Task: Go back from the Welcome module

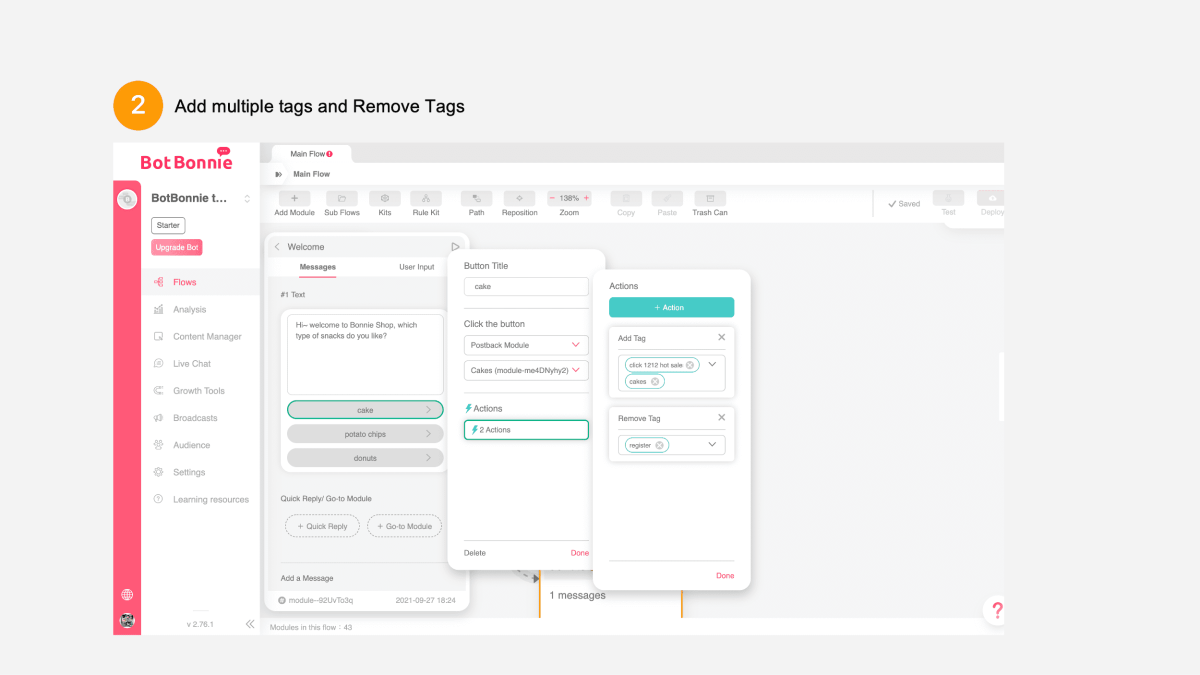Action: tap(277, 247)
